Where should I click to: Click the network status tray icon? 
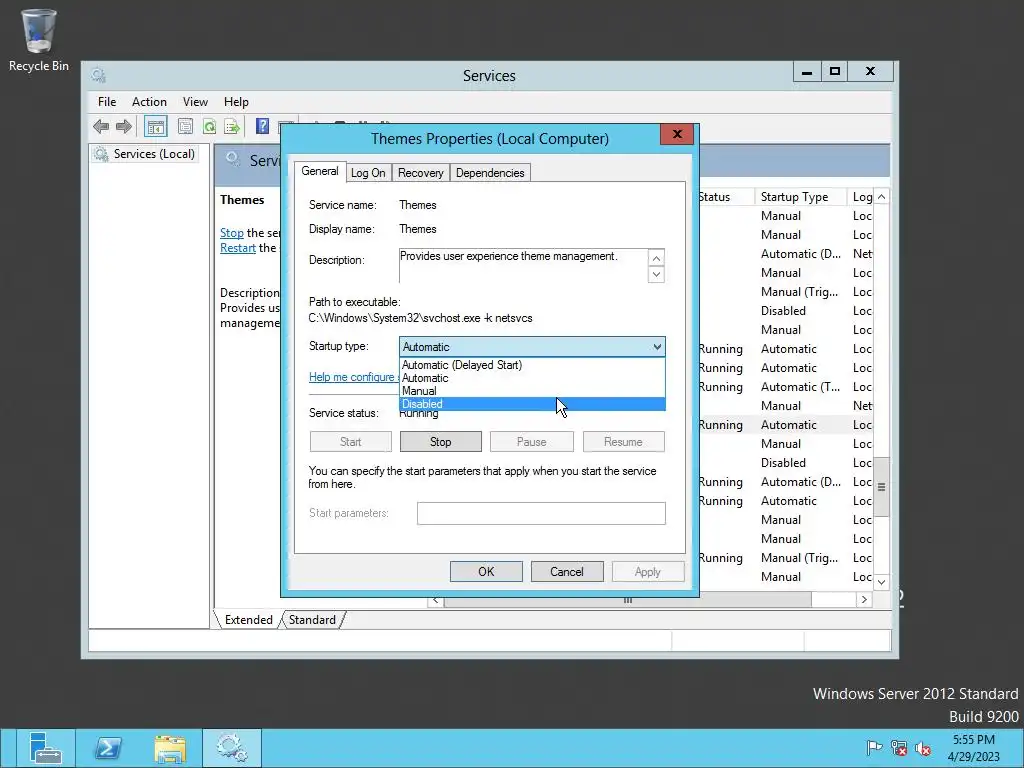click(899, 748)
